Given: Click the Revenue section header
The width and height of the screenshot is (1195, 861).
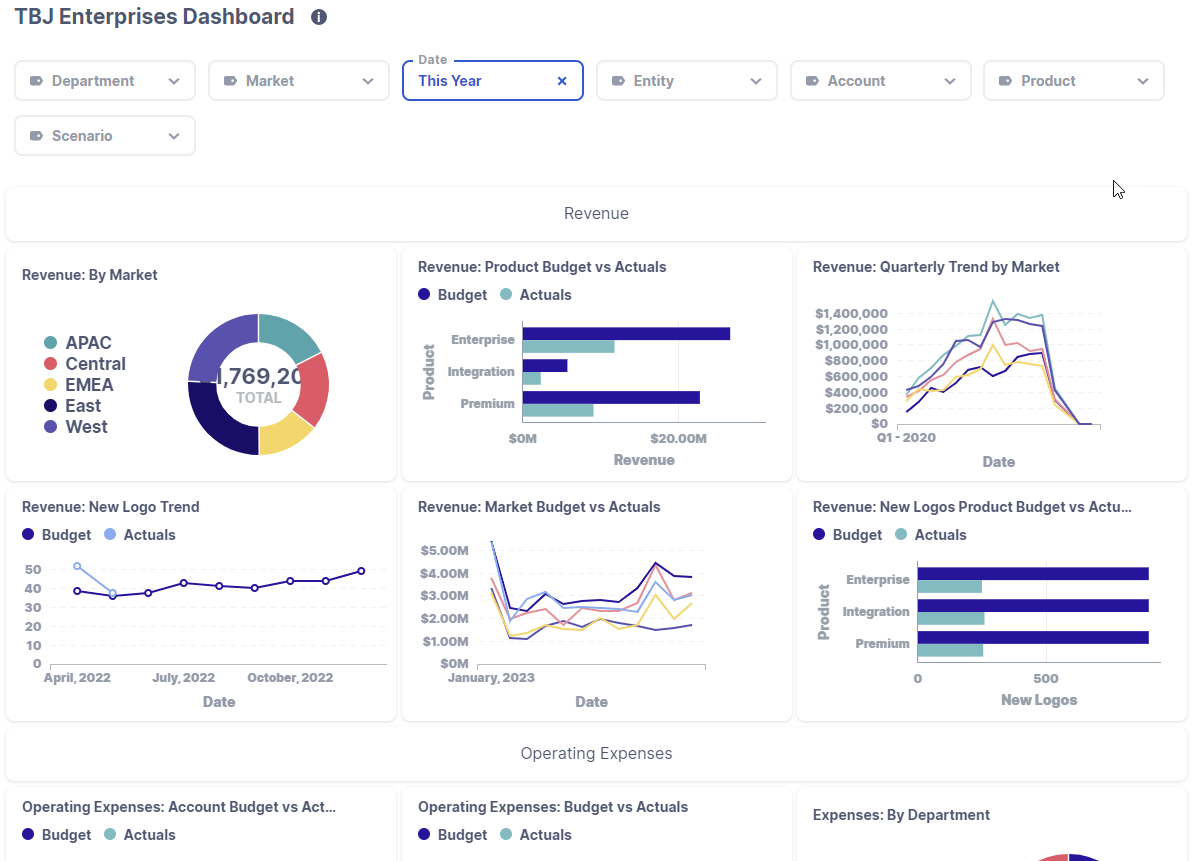Looking at the screenshot, I should (x=596, y=214).
